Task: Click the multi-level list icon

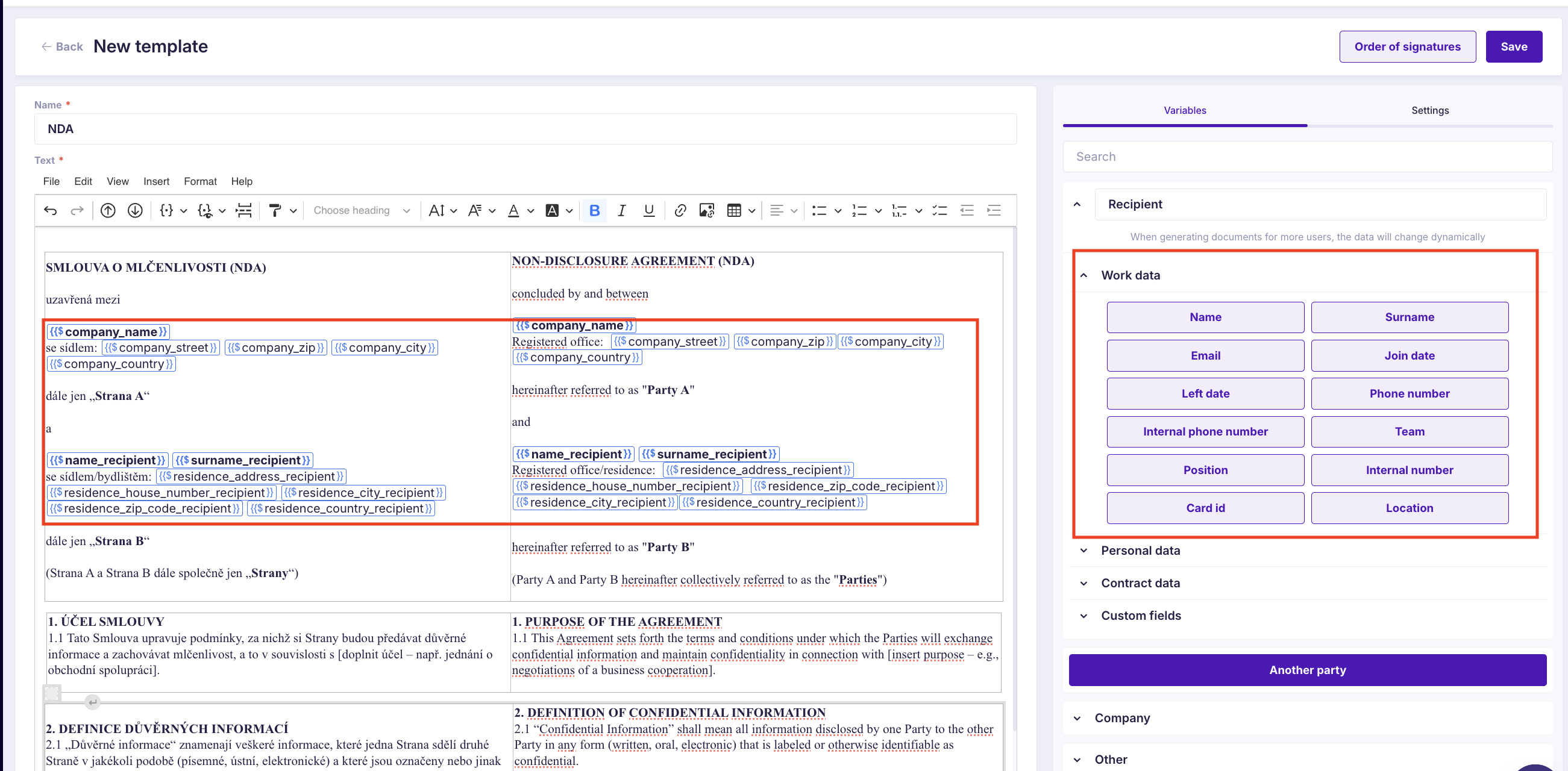Action: tap(899, 211)
